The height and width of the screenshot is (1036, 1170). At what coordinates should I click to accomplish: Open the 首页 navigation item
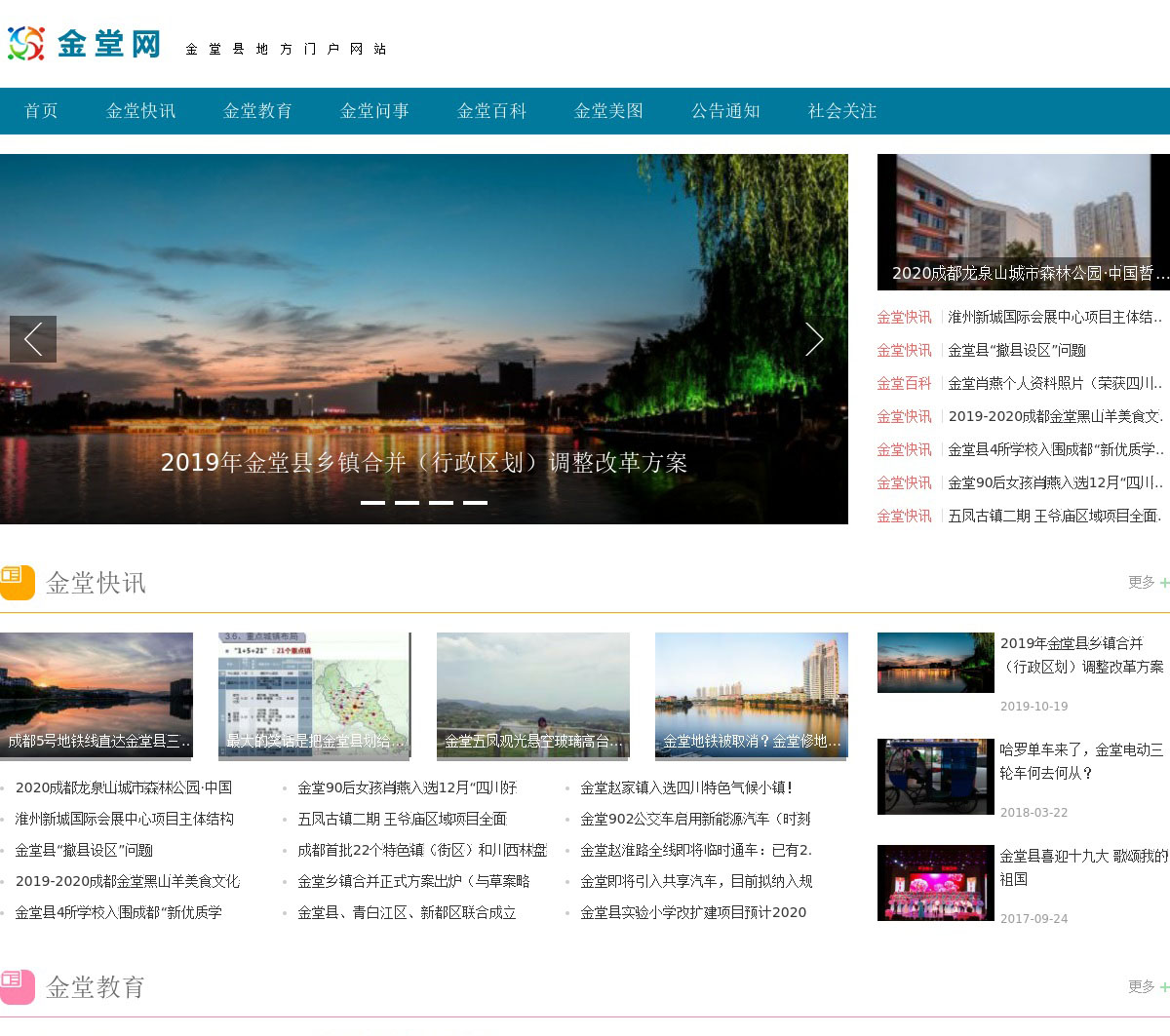tap(41, 111)
